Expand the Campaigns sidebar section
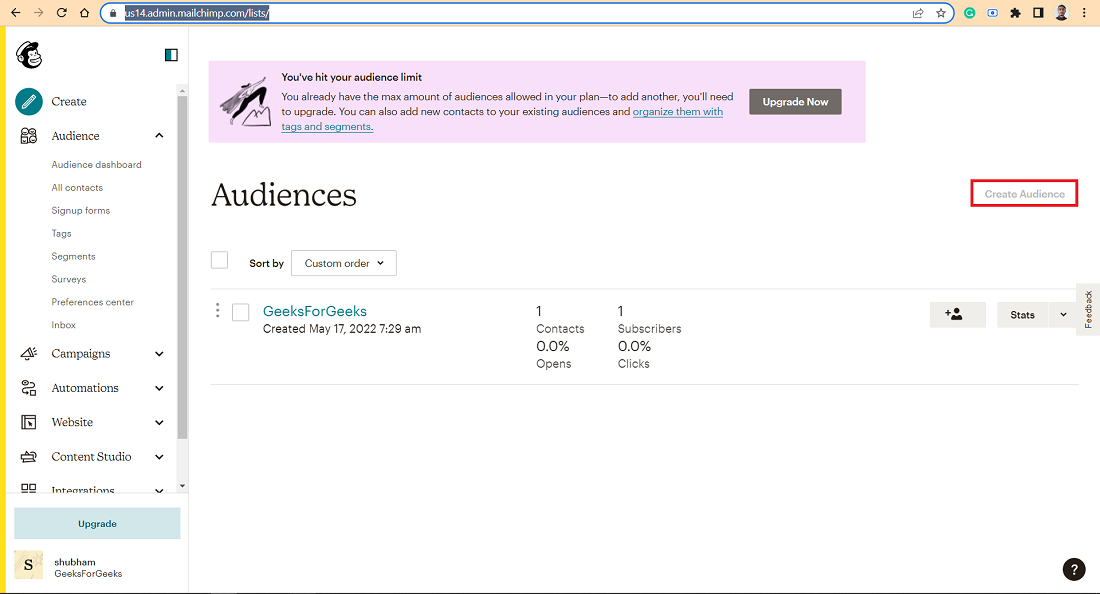The height and width of the screenshot is (594, 1100). tap(159, 354)
